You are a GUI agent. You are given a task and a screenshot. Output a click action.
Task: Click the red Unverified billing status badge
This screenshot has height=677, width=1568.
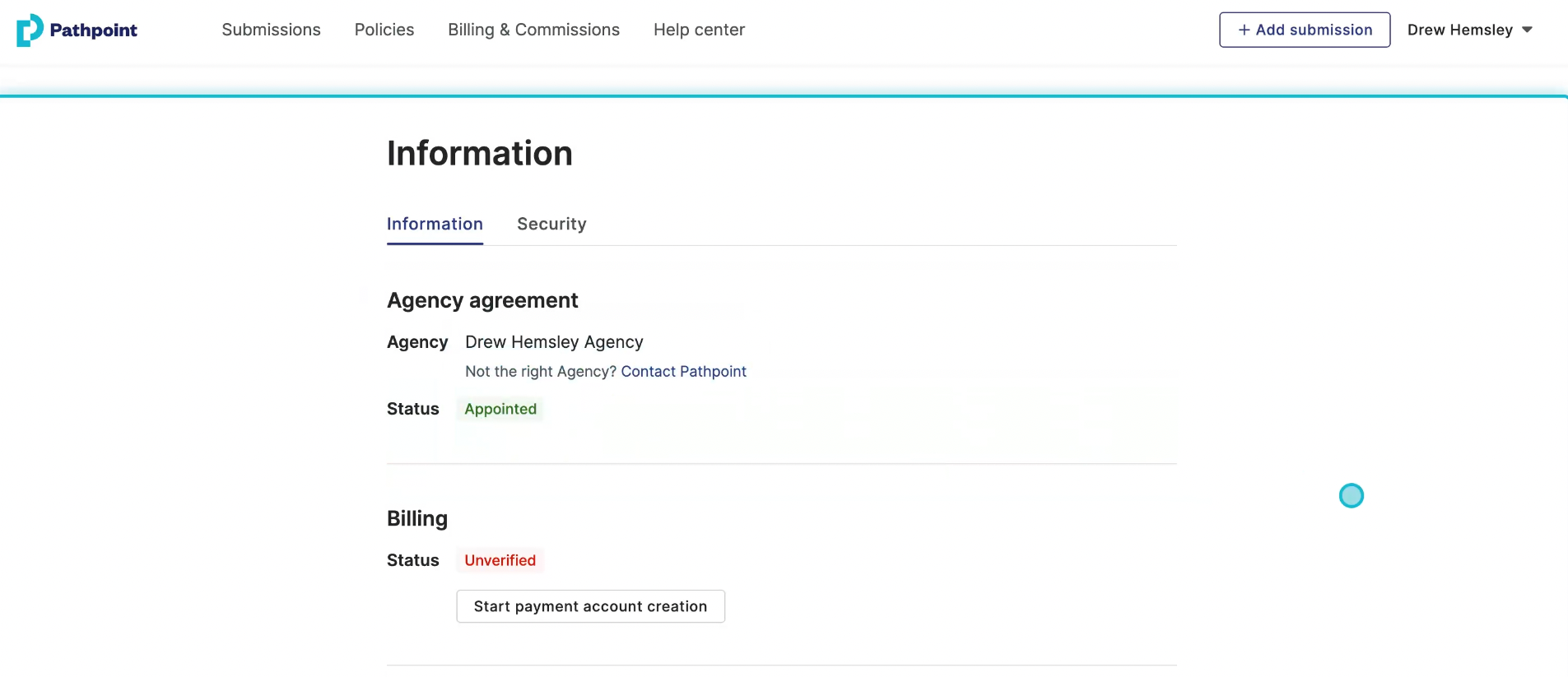pyautogui.click(x=500, y=560)
